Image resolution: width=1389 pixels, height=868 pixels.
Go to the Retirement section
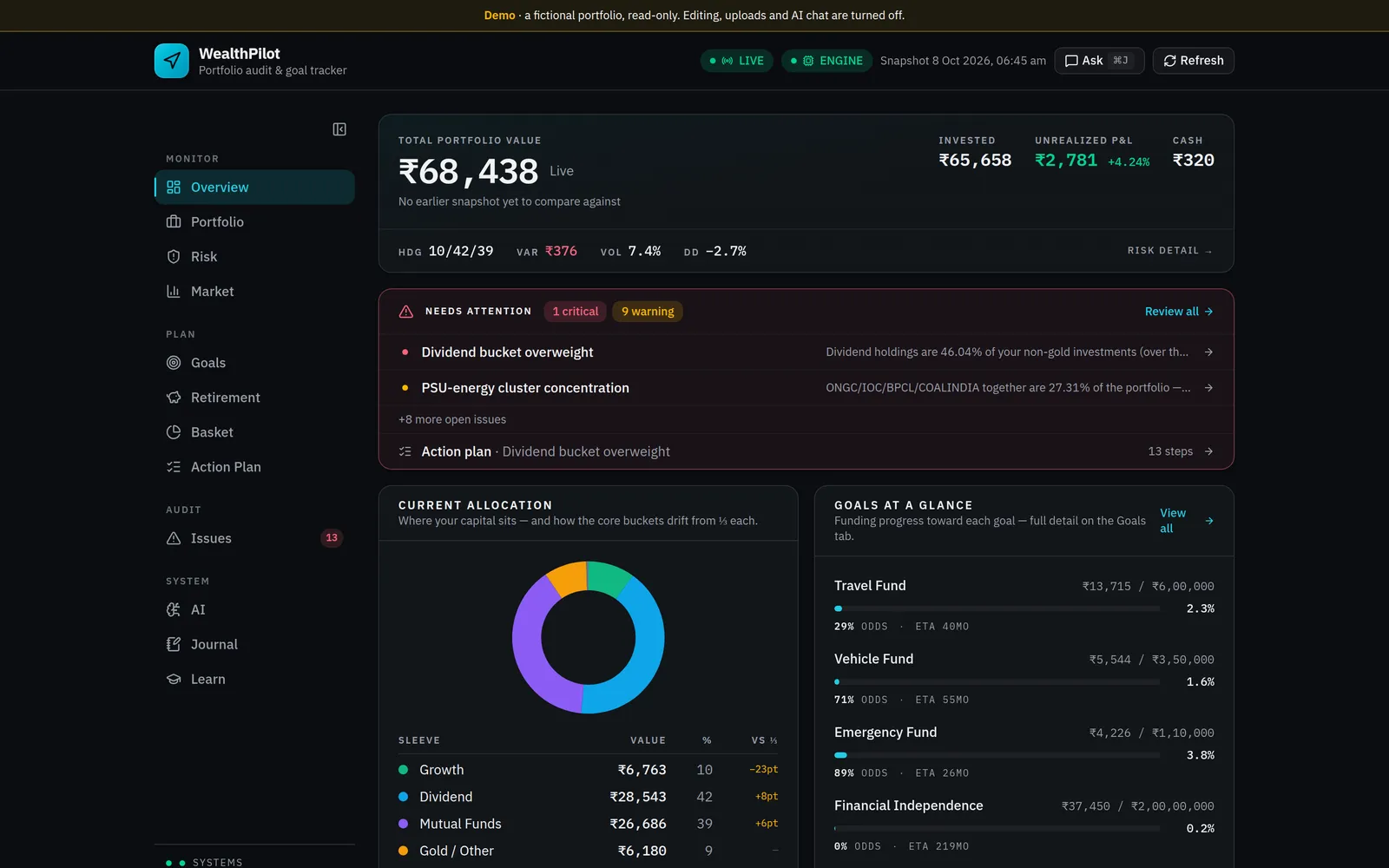[x=254, y=398]
